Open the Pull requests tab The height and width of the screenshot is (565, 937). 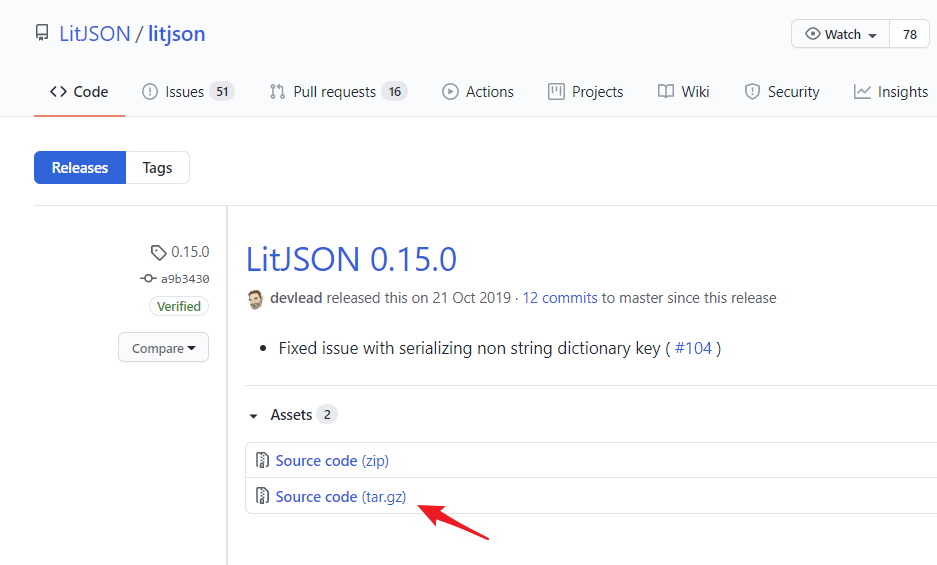point(338,91)
